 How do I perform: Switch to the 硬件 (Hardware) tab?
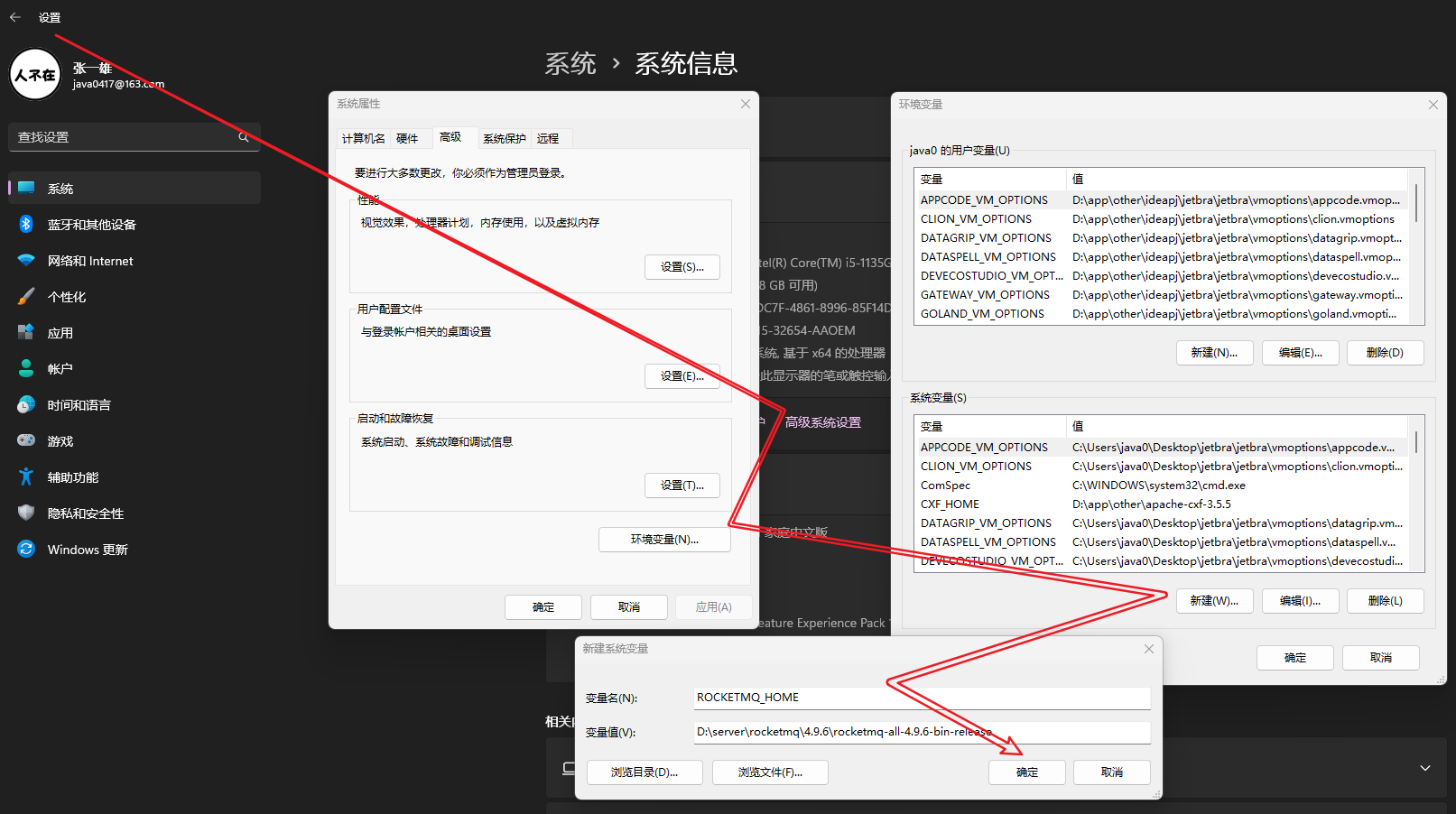(x=407, y=138)
